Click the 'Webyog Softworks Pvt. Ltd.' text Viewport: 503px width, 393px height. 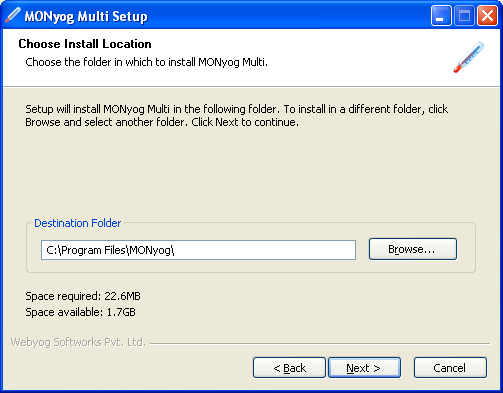[78, 342]
